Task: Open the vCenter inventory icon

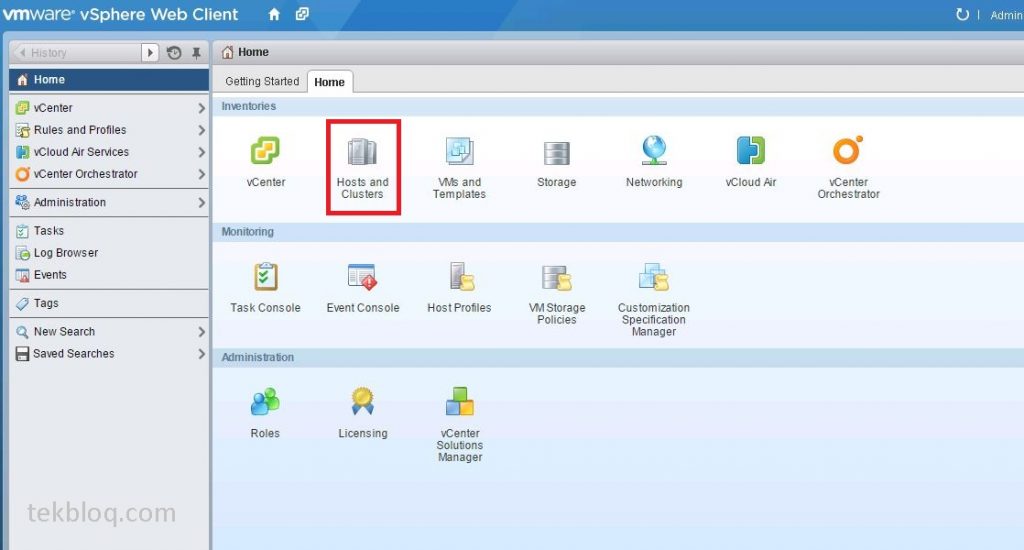Action: (x=265, y=151)
